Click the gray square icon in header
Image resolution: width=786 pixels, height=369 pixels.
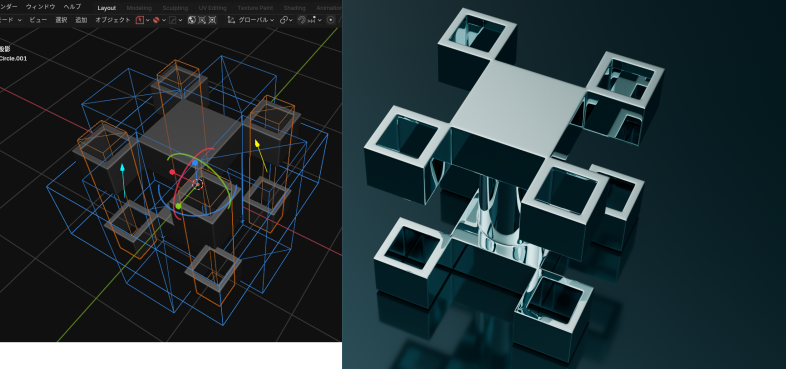(172, 20)
